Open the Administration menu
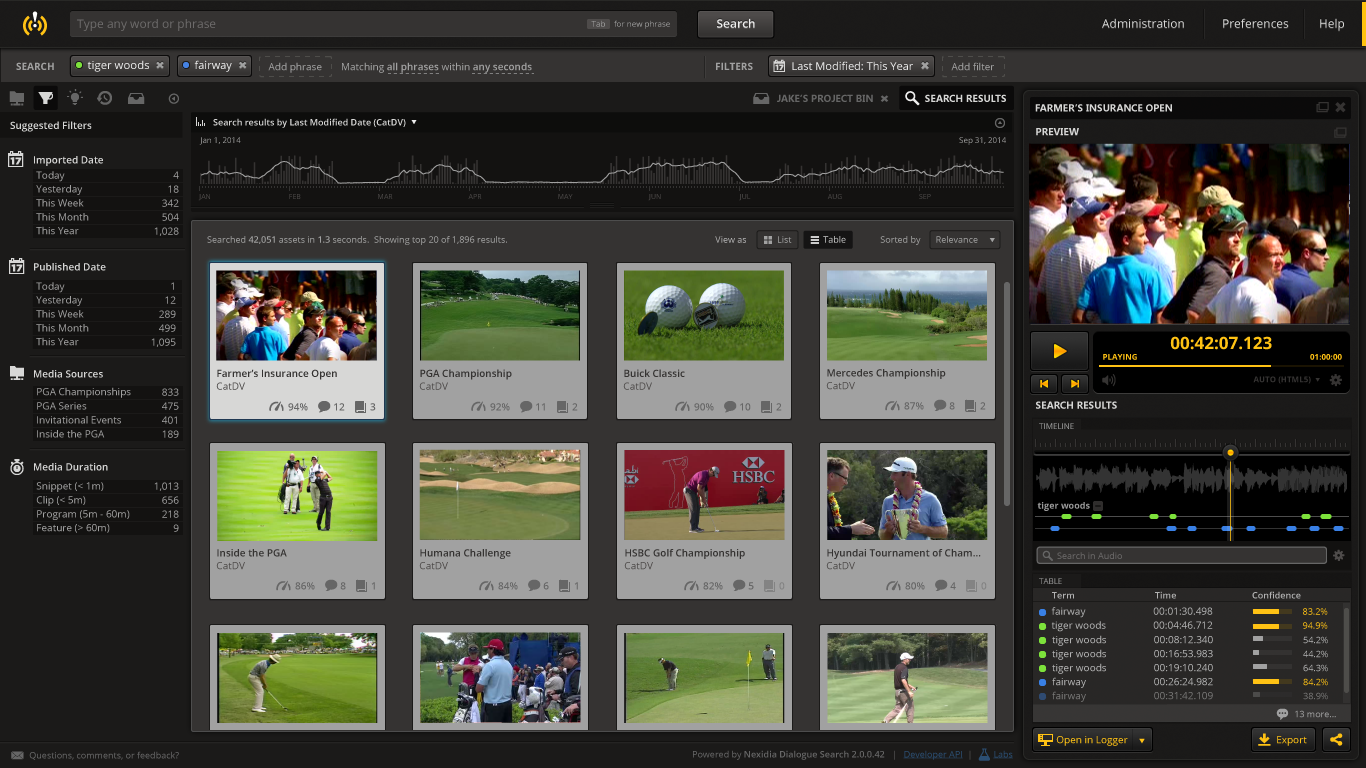 (x=1143, y=24)
